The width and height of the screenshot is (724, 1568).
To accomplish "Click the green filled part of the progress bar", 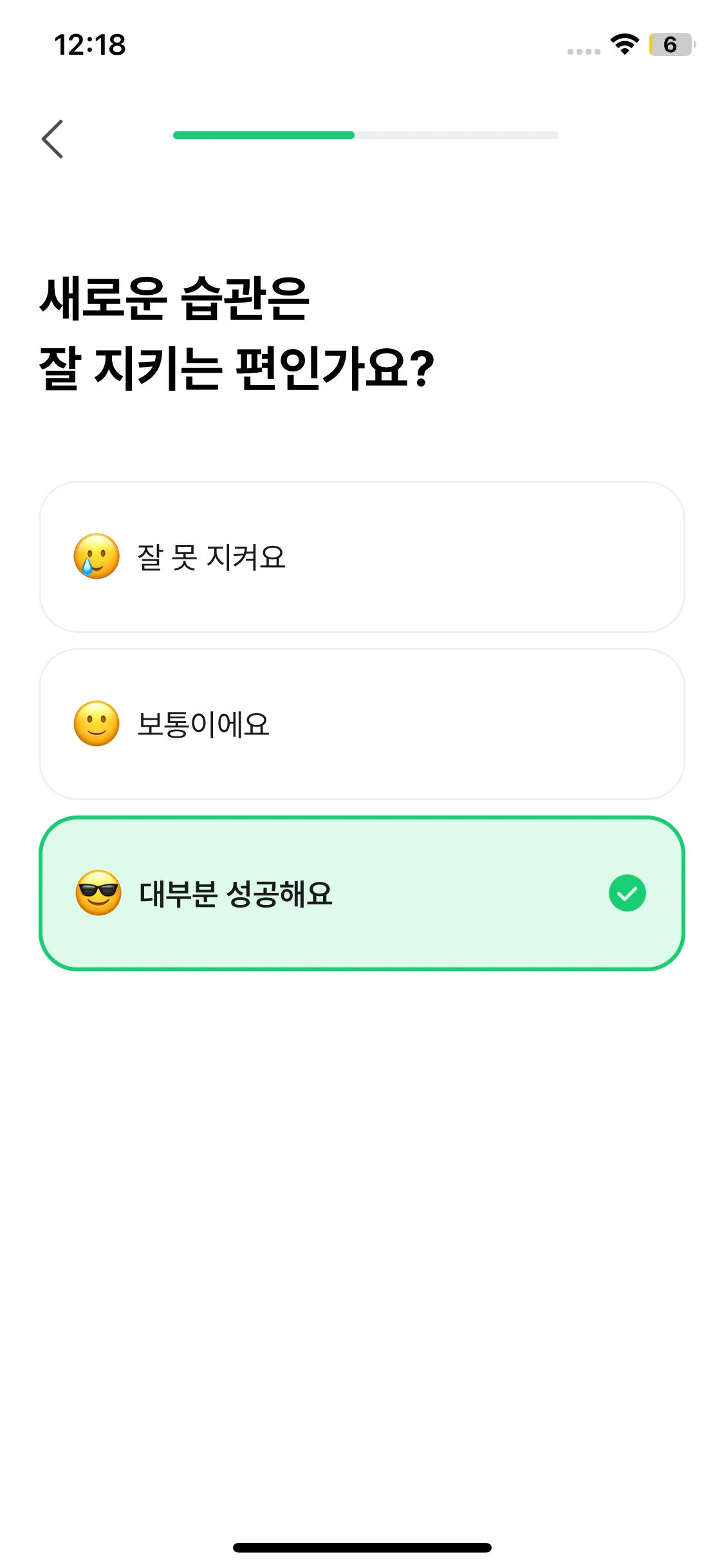I will click(264, 135).
